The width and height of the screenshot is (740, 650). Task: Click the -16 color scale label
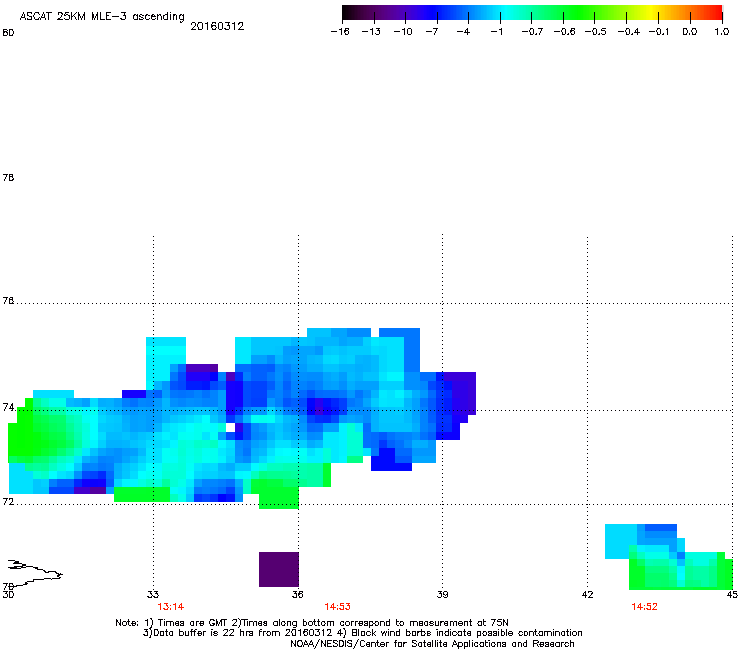340,32
